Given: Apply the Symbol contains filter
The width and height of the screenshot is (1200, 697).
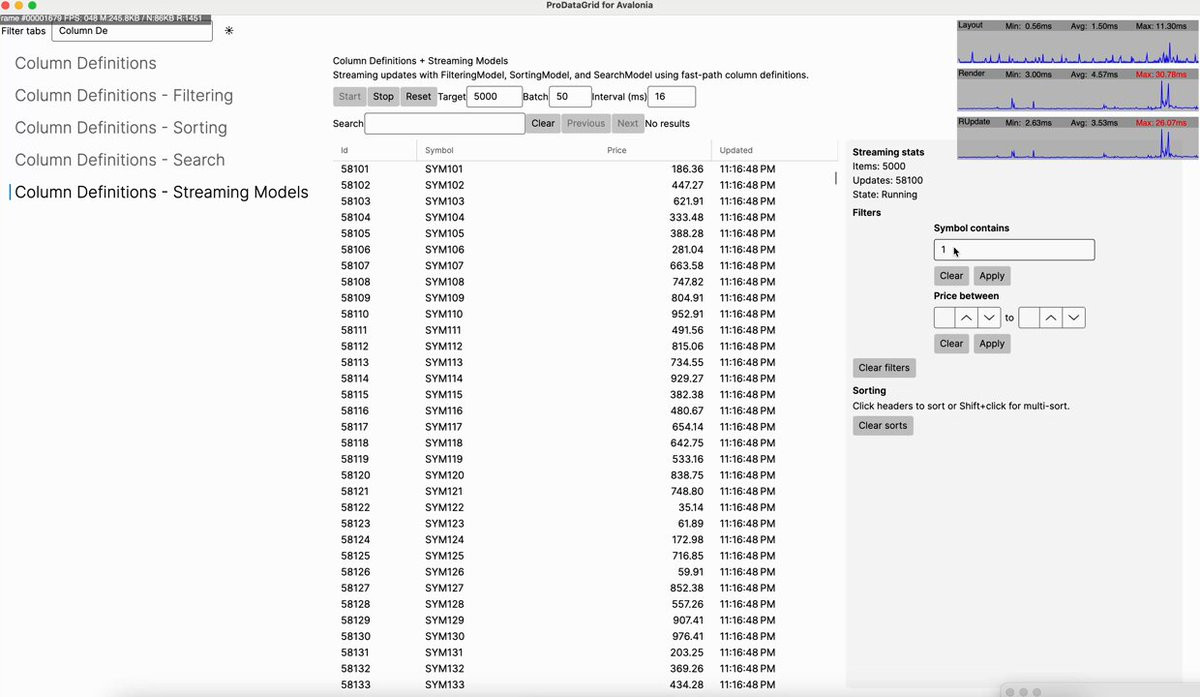Looking at the screenshot, I should point(992,276).
